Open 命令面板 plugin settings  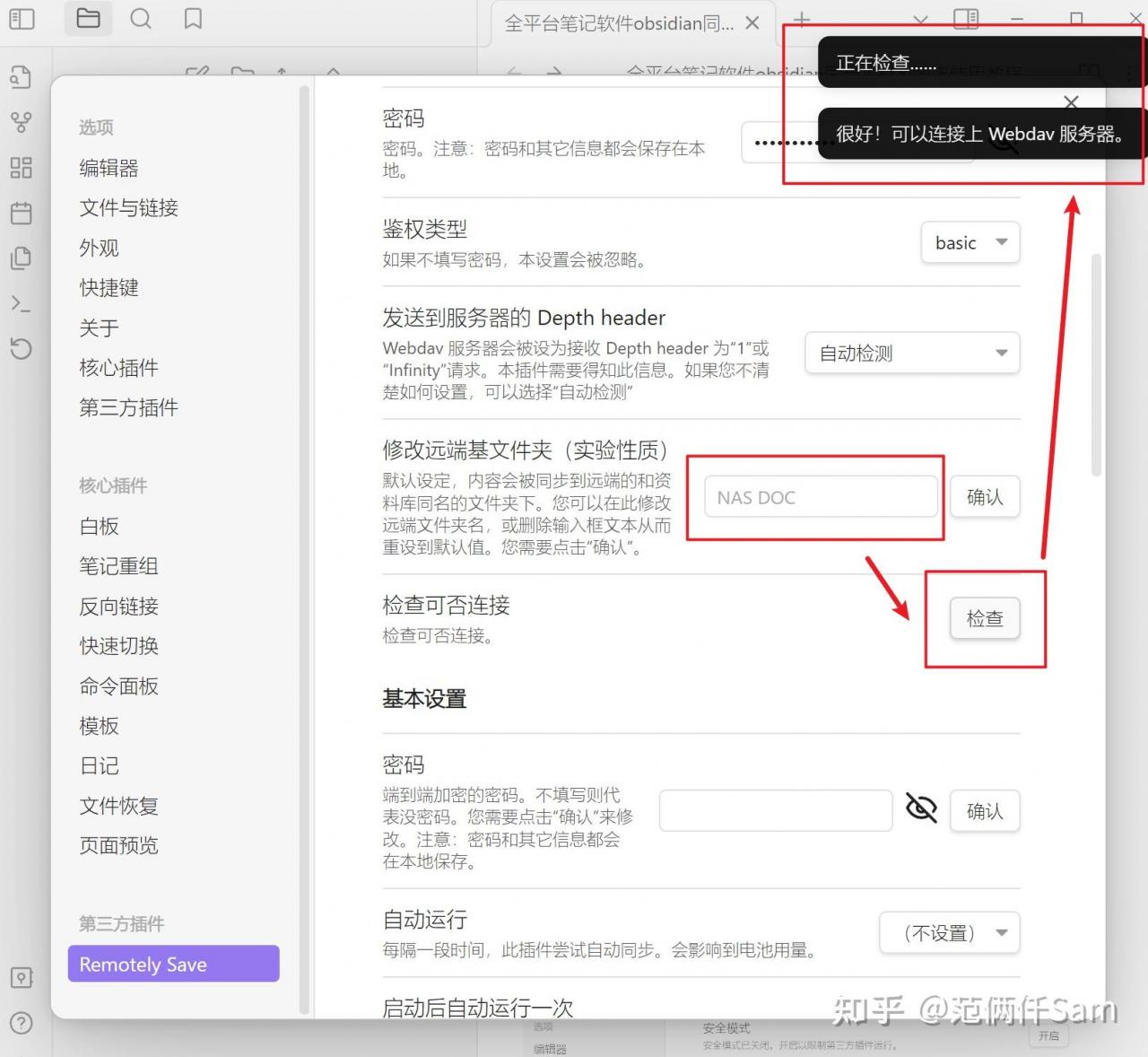[118, 686]
